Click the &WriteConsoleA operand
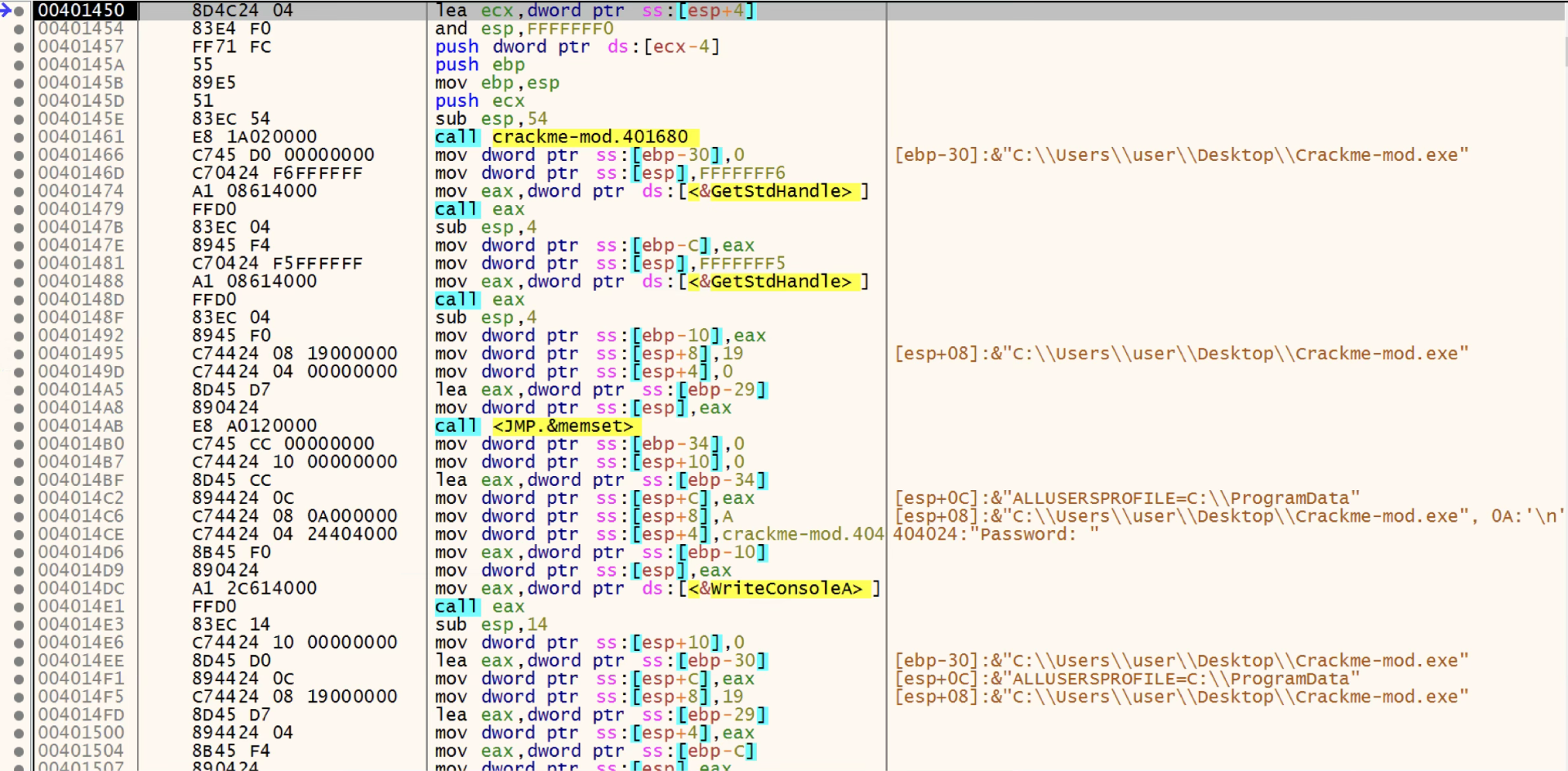Viewport: 1568px width, 771px height. point(779,588)
